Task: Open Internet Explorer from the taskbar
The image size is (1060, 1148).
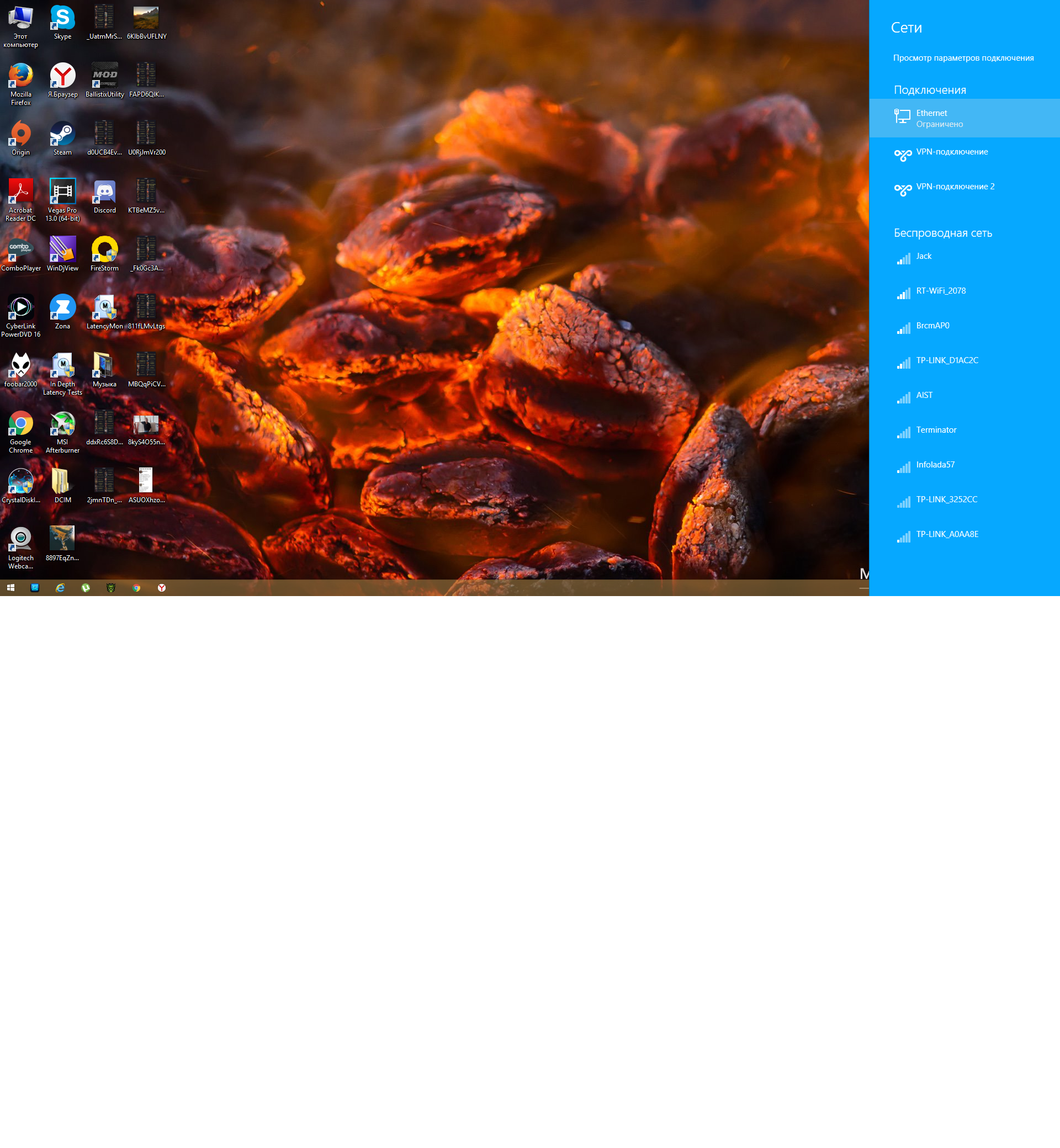Action: click(x=60, y=588)
